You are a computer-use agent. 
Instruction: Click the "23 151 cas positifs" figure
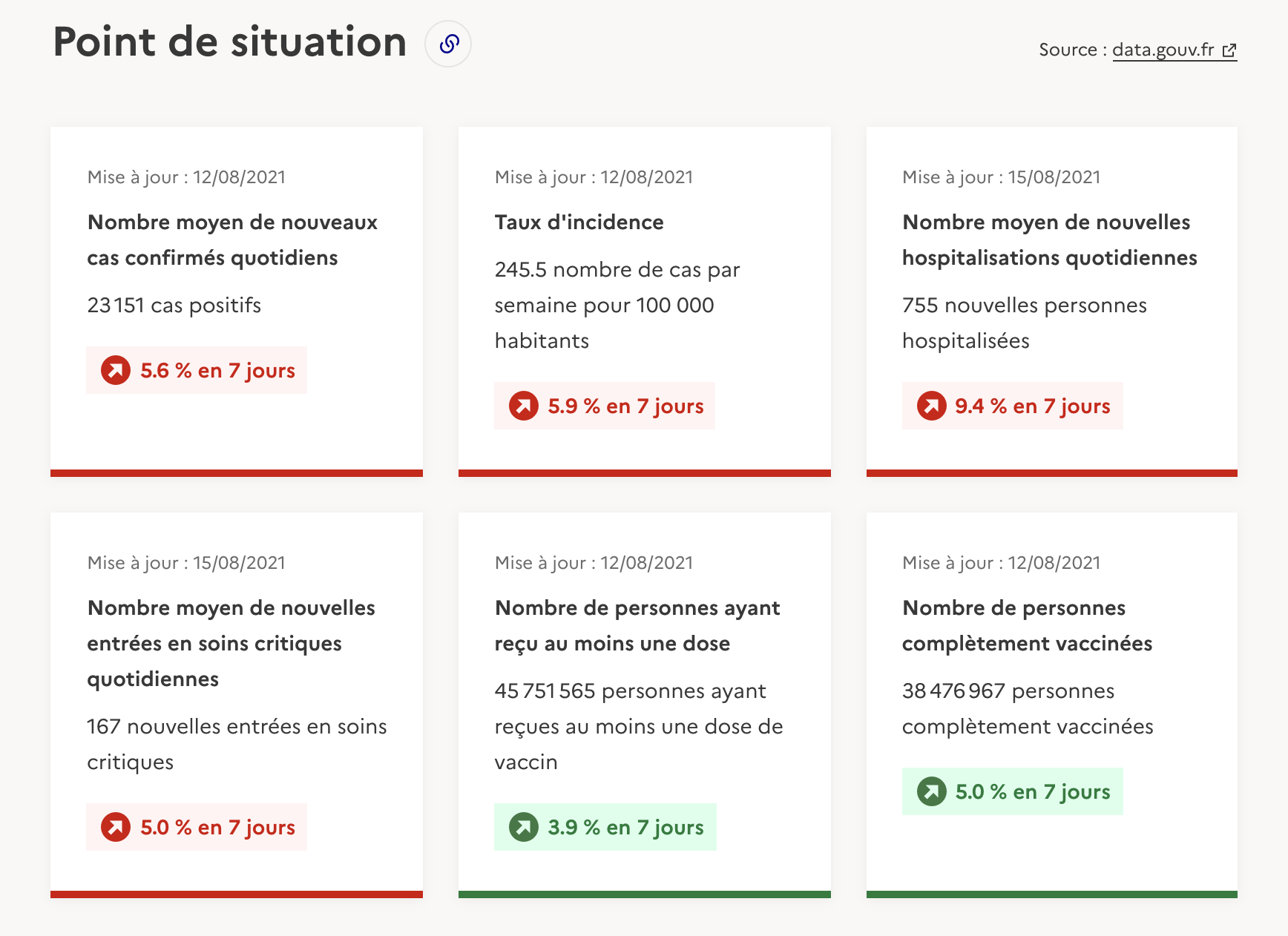point(174,305)
